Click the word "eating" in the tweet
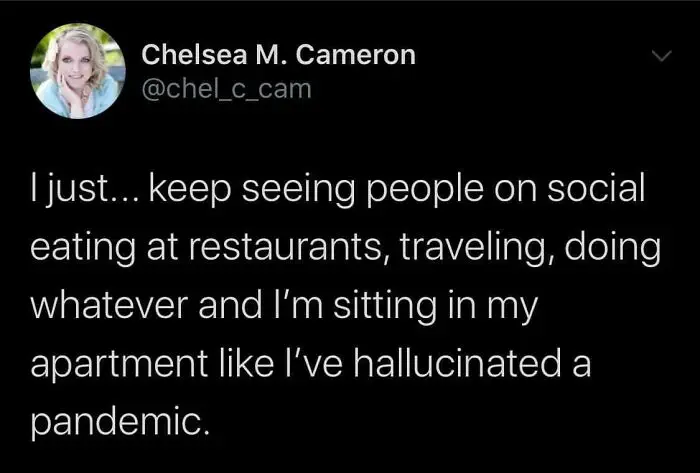 83,249
